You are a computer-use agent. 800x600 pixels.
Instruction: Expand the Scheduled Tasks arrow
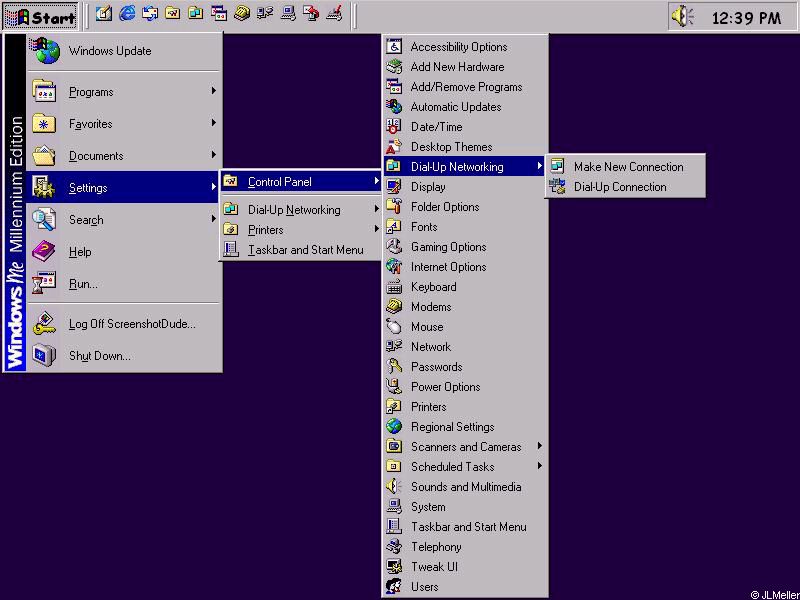tap(540, 466)
